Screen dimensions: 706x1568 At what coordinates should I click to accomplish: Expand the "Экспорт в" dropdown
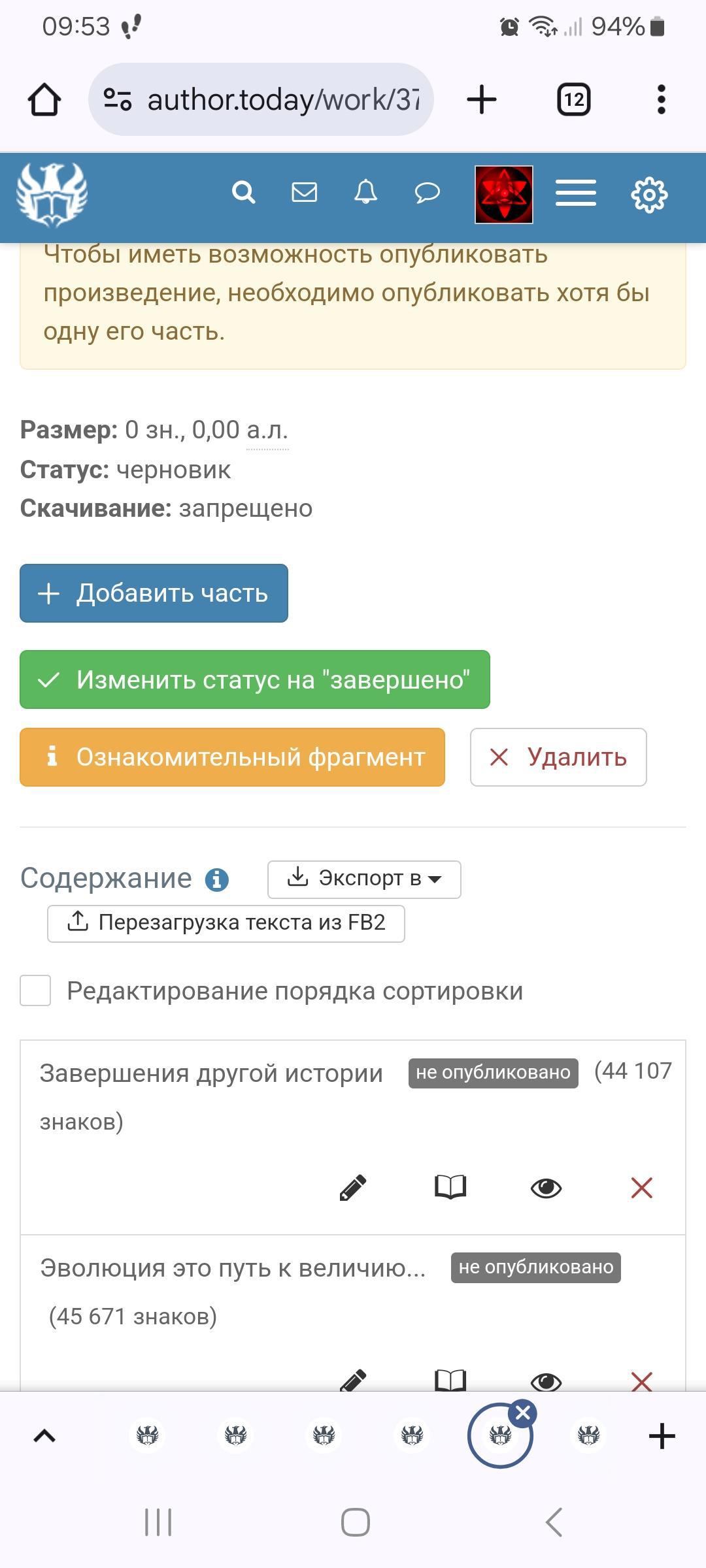tap(364, 879)
